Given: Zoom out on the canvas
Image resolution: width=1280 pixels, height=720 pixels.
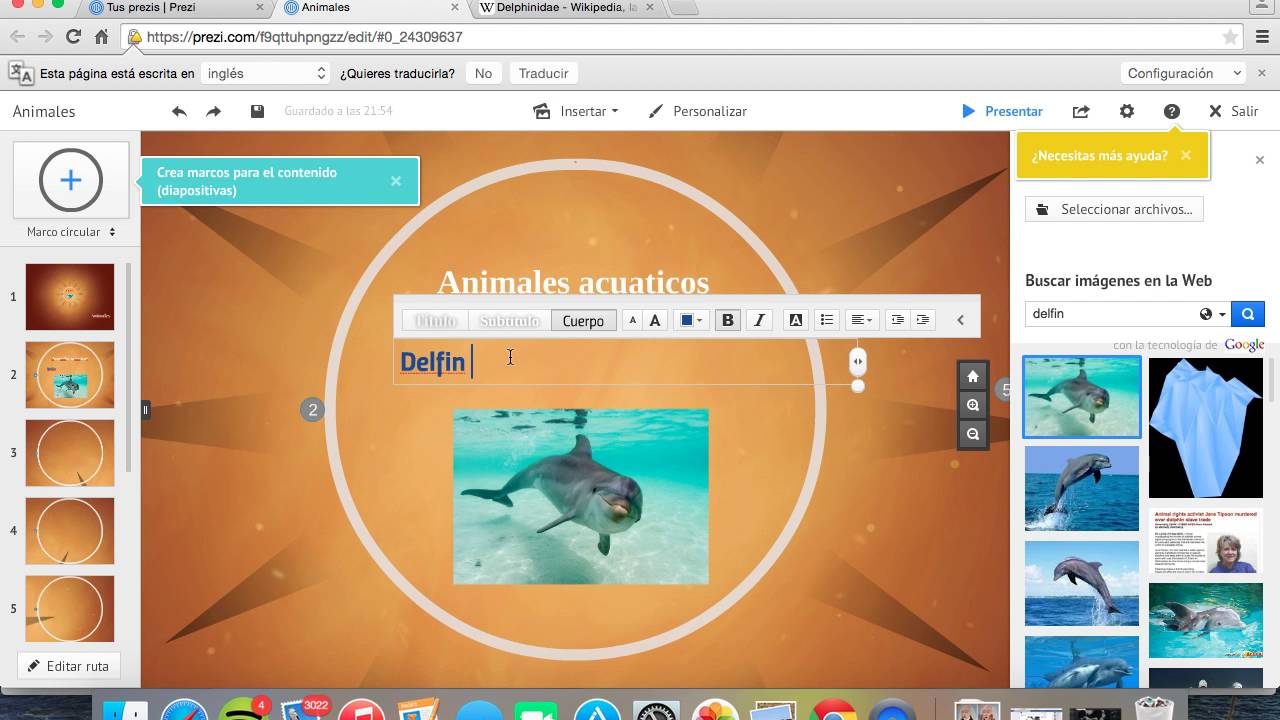Looking at the screenshot, I should click(x=973, y=434).
